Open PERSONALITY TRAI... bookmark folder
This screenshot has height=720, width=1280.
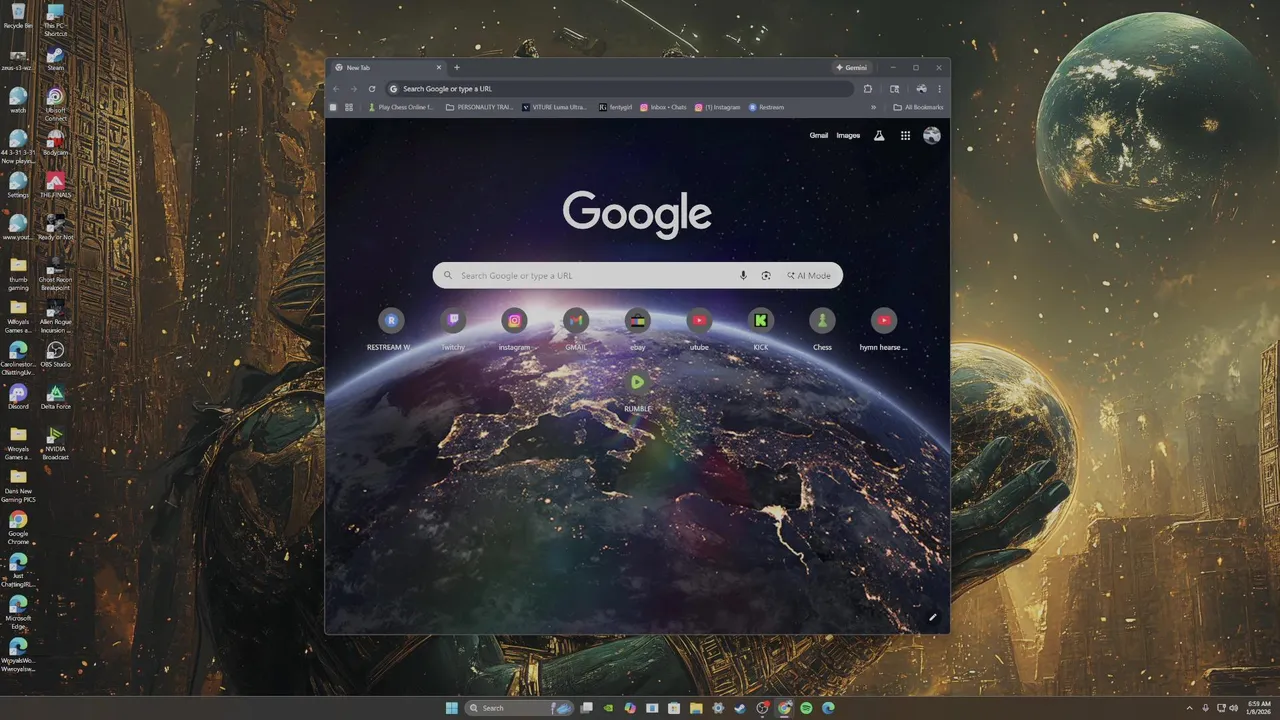[480, 107]
